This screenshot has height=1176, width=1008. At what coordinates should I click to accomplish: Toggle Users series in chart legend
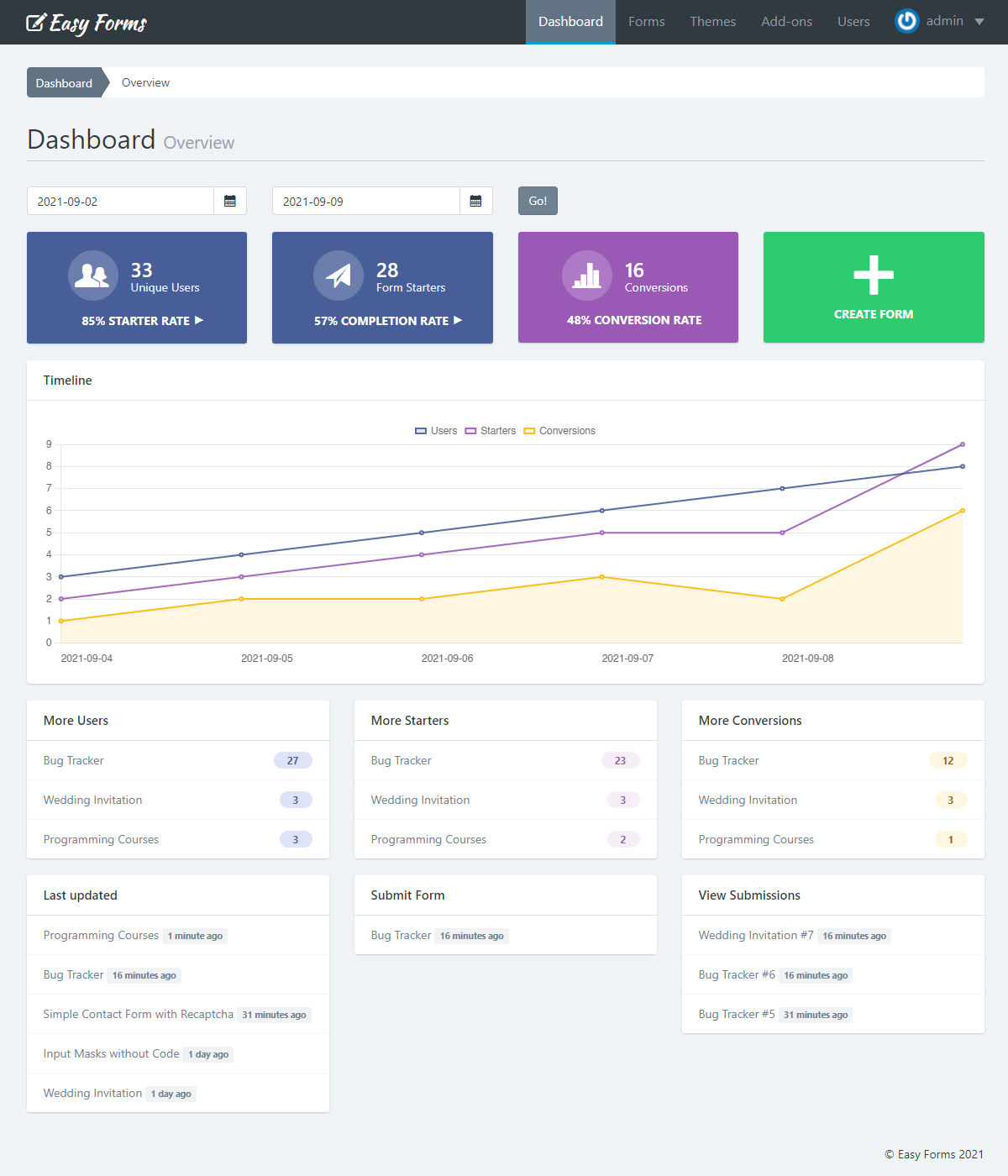coord(436,431)
